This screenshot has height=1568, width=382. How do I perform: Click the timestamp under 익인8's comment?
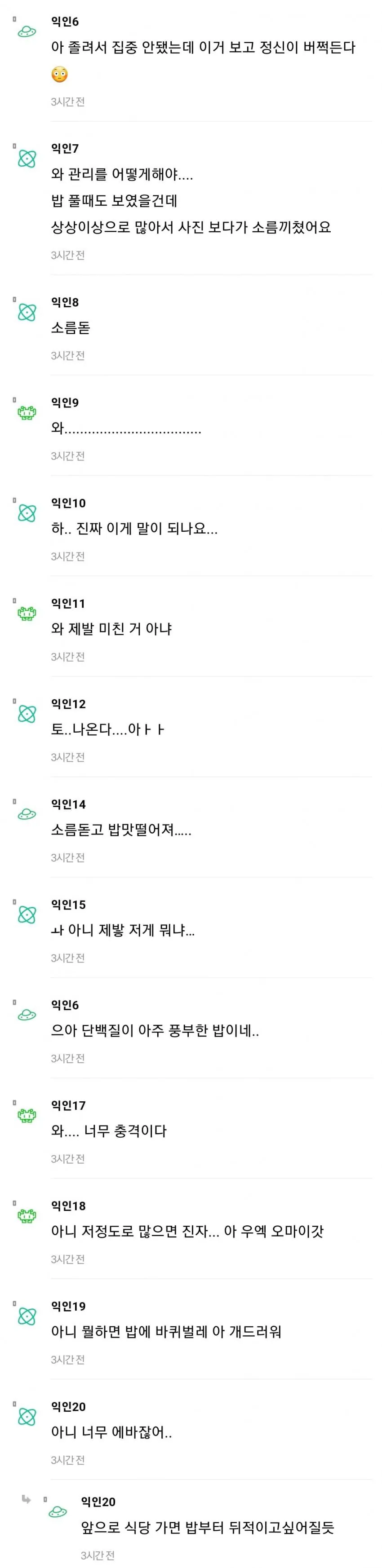[x=67, y=355]
